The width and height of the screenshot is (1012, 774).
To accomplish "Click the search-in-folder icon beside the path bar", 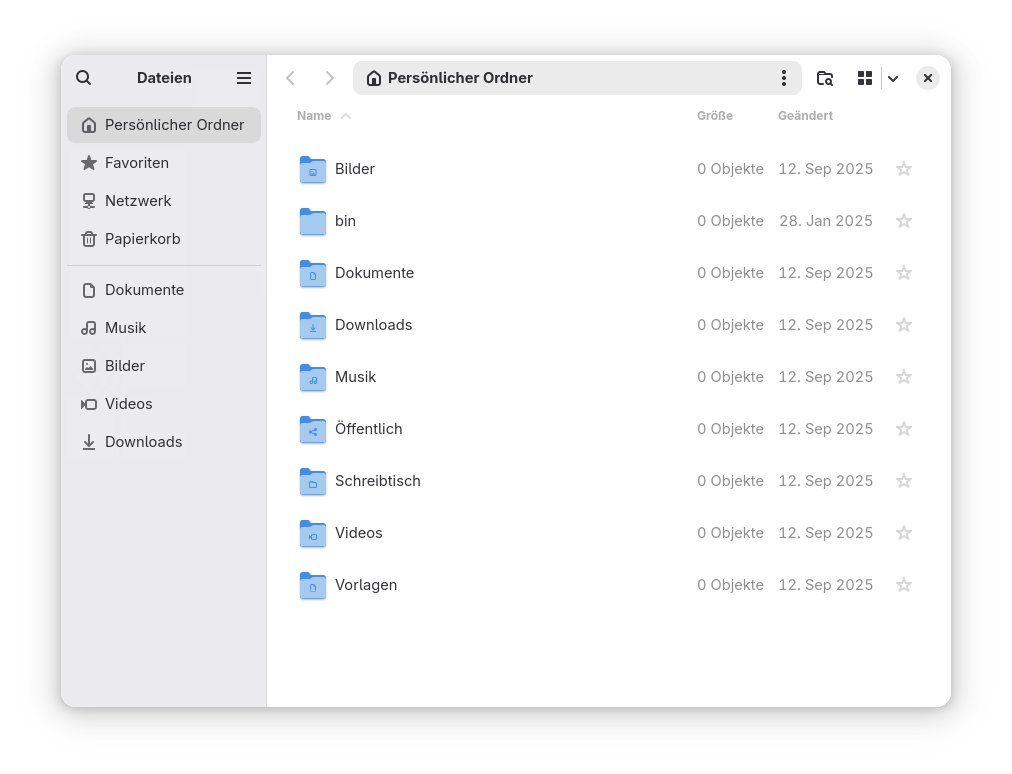I will point(825,77).
